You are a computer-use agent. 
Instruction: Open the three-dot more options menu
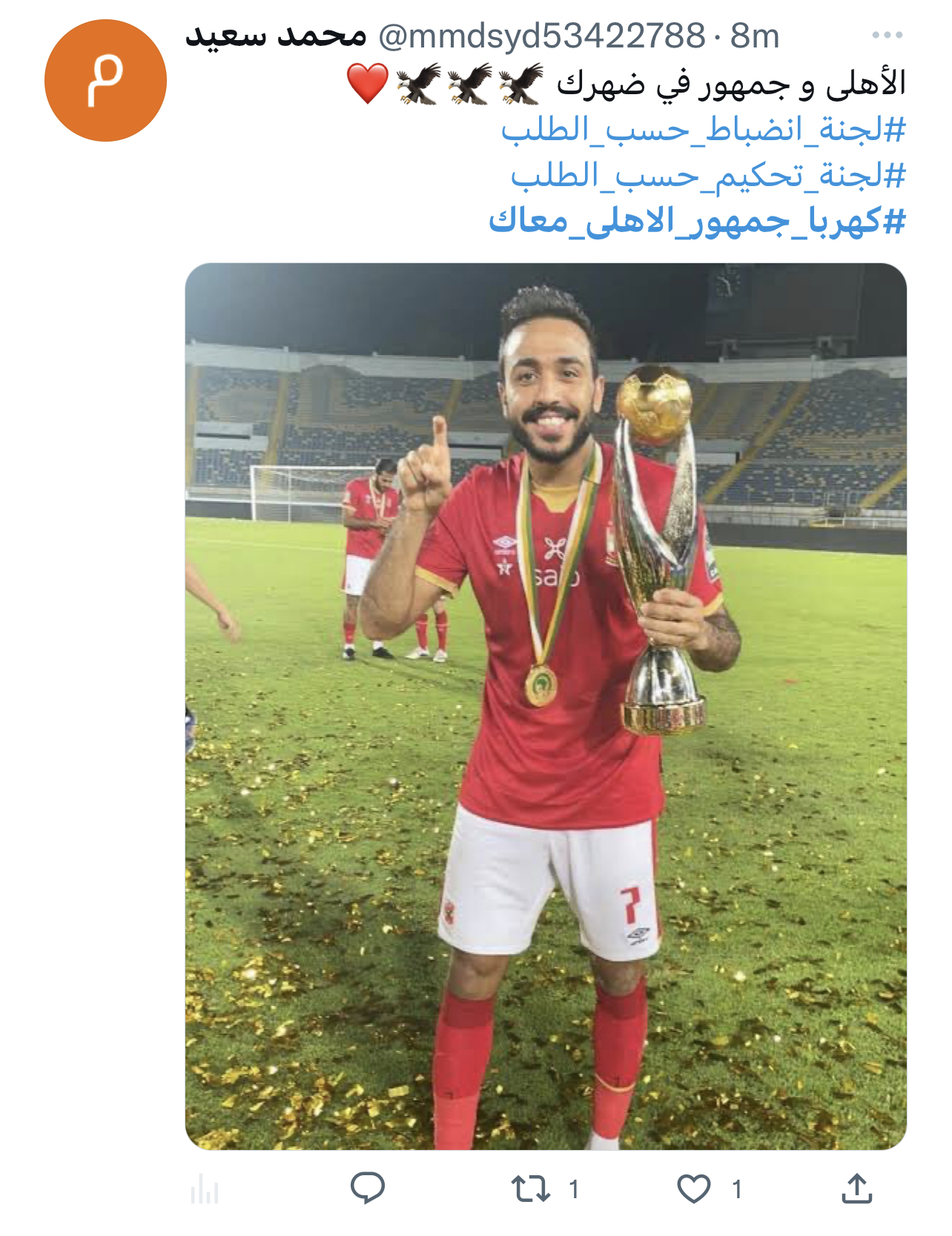tap(887, 35)
